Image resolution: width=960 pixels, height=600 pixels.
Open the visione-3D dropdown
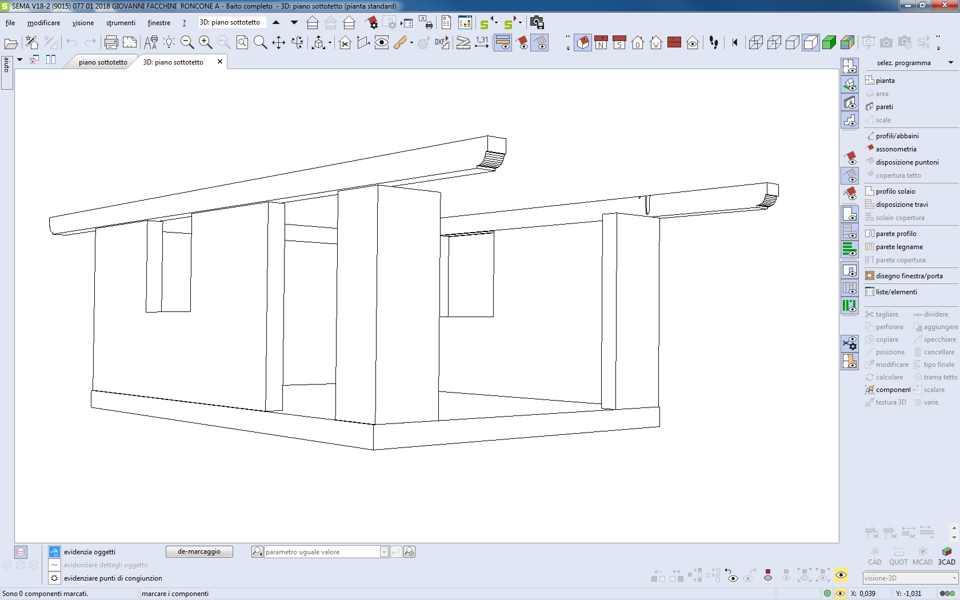coord(953,578)
